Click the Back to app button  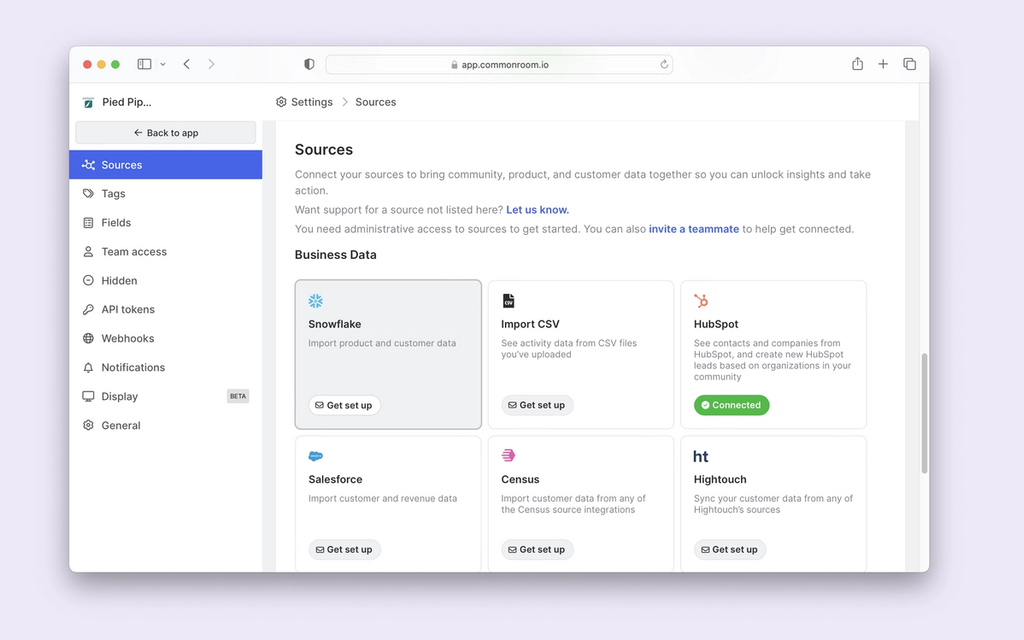[x=164, y=132]
